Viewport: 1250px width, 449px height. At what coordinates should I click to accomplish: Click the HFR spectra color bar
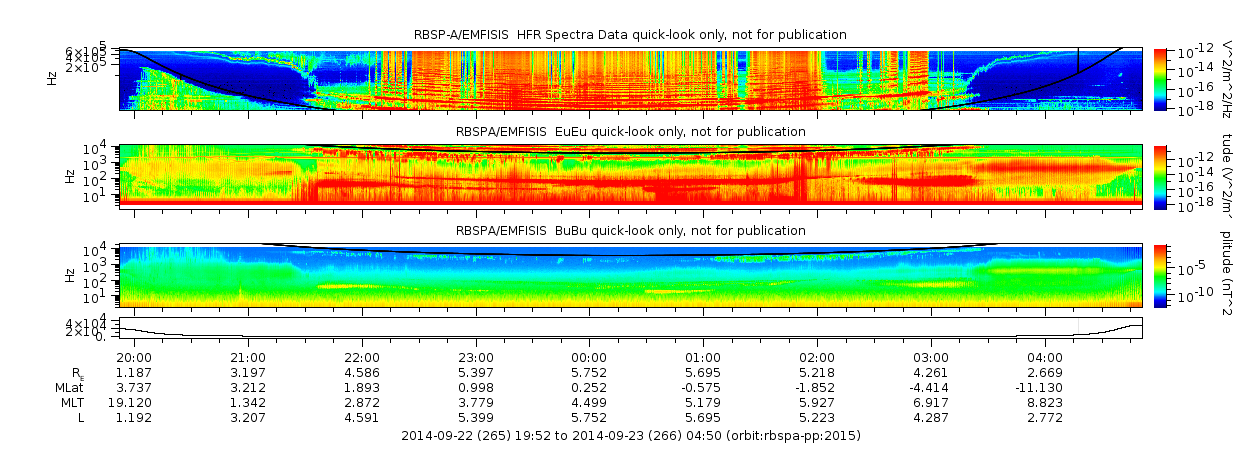pyautogui.click(x=1160, y=78)
